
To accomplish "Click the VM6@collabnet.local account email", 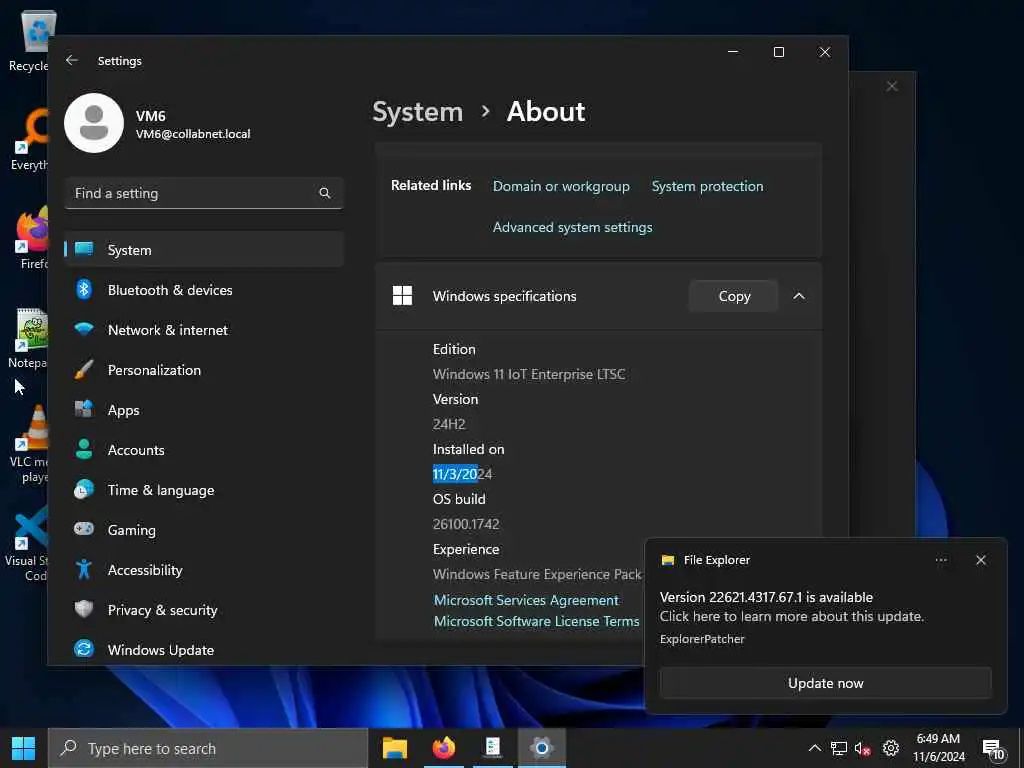I will tap(193, 134).
